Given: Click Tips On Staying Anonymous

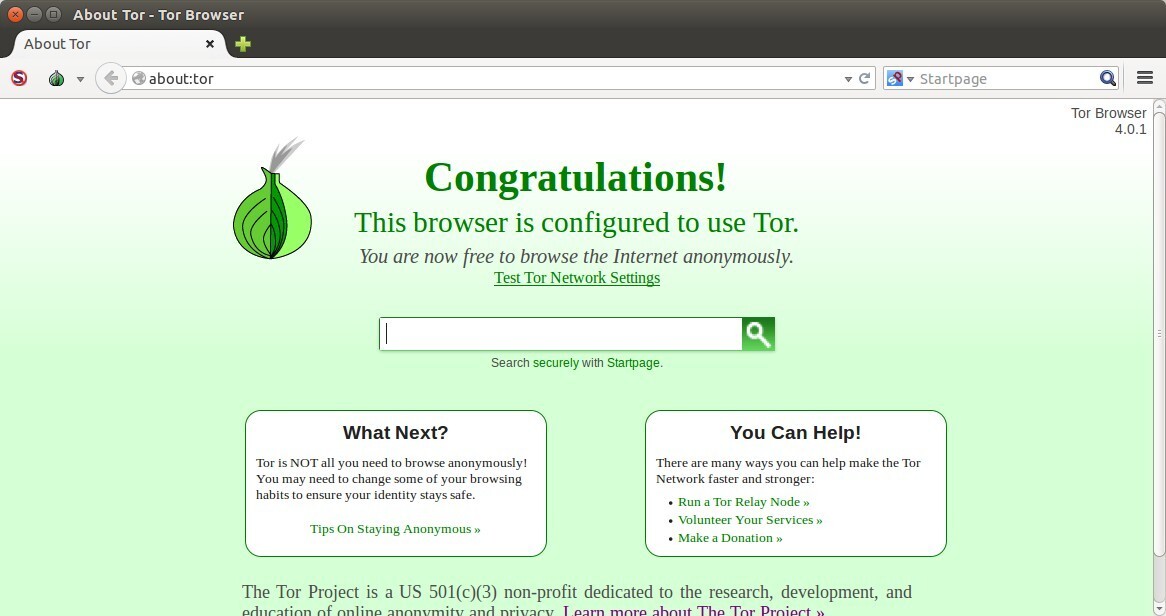Looking at the screenshot, I should (394, 528).
